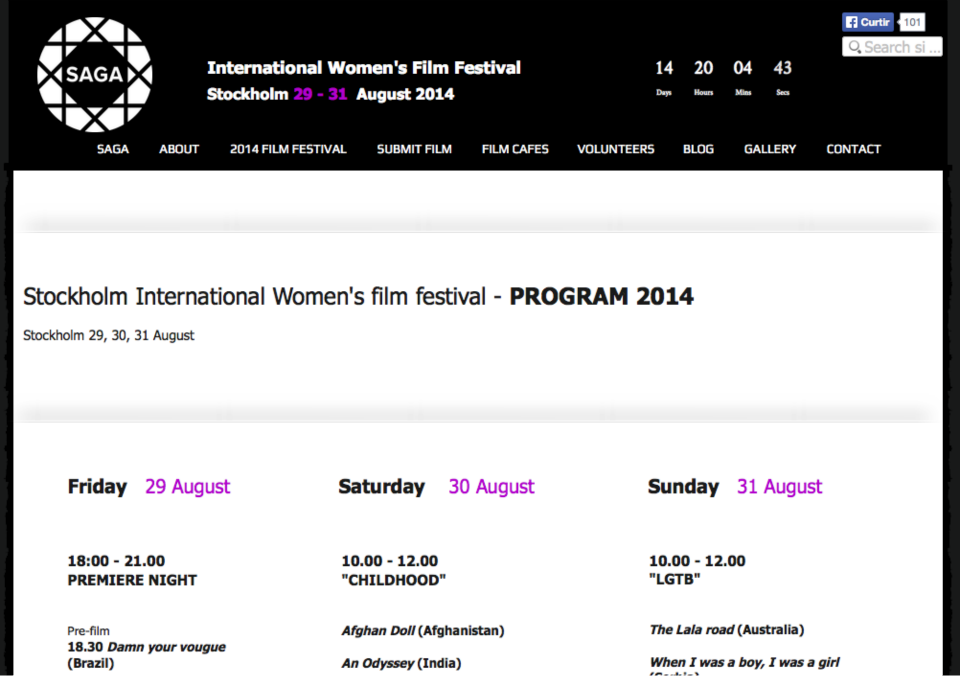Open the GALLERY page
Image resolution: width=960 pixels, height=676 pixels.
770,149
